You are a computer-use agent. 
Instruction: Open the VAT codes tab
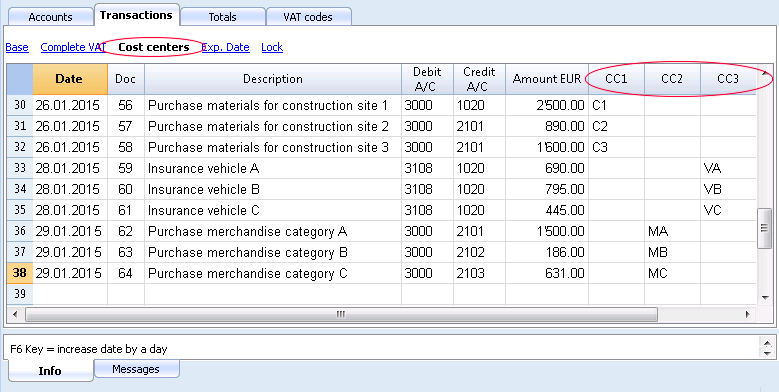(x=309, y=17)
